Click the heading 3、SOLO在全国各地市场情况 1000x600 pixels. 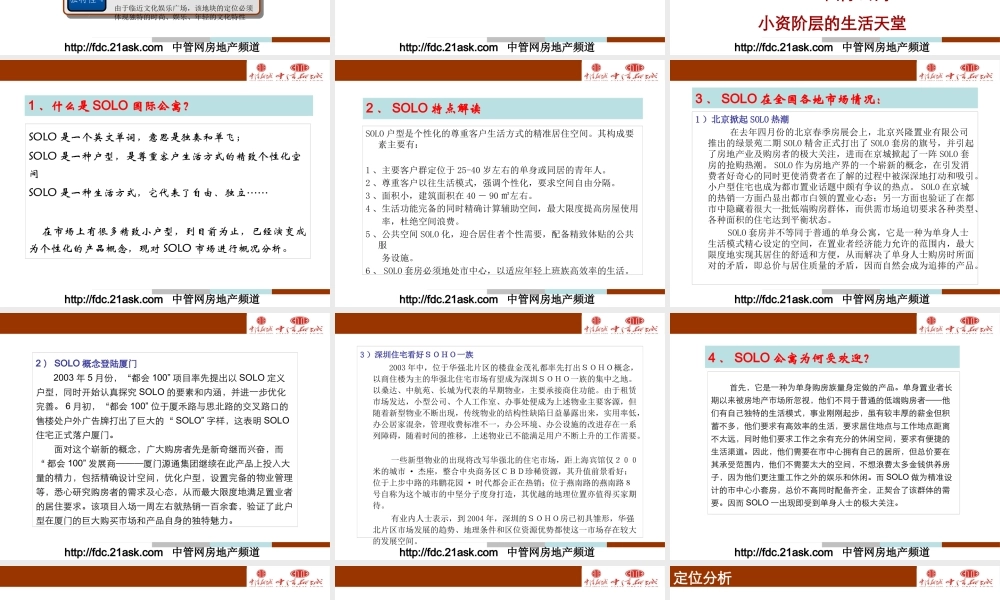coord(788,99)
